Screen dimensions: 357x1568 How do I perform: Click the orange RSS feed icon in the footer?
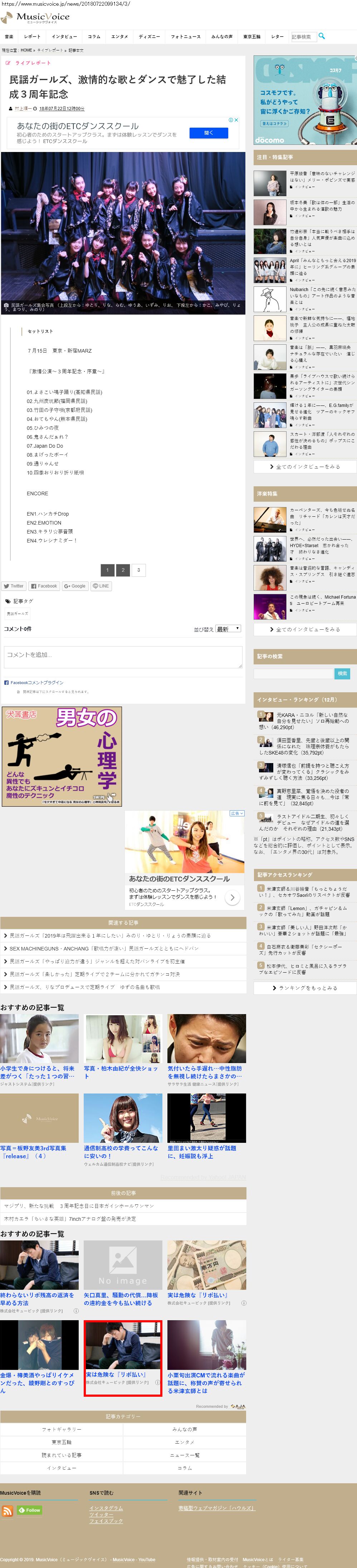point(7,1512)
